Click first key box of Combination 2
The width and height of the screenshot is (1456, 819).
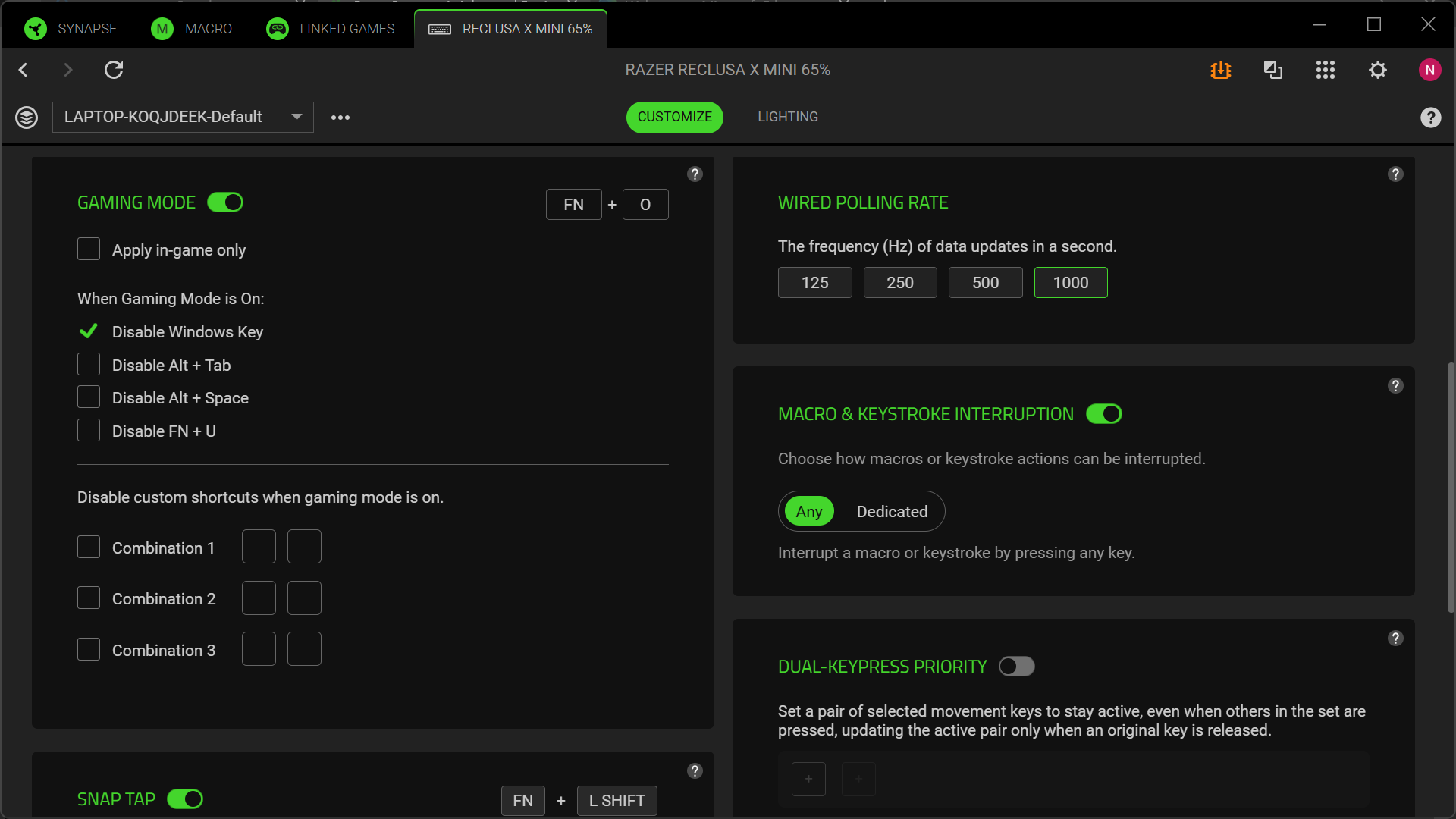coord(259,598)
